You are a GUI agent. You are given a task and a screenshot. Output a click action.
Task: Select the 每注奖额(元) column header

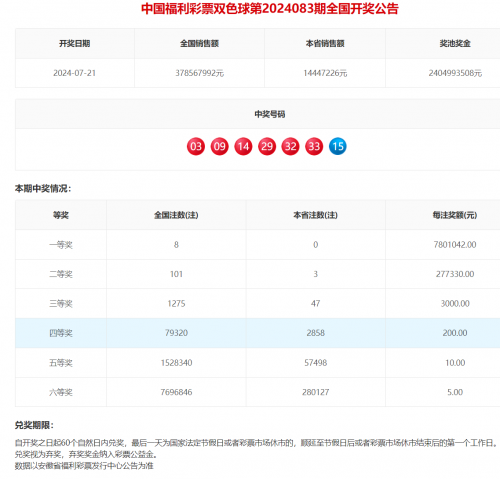pyautogui.click(x=455, y=215)
